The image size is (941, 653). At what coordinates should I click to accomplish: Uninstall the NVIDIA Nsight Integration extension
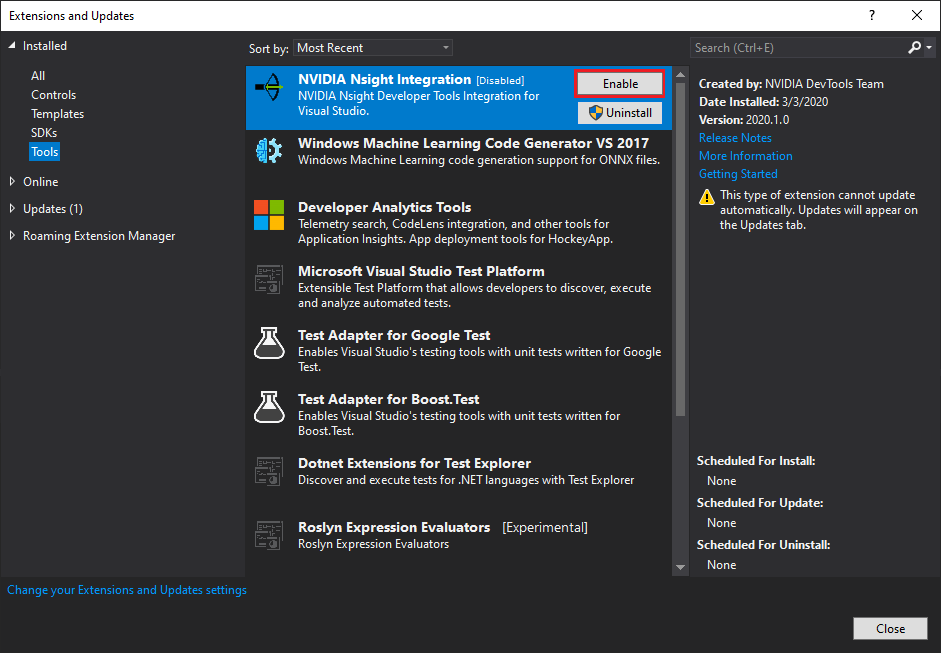pos(620,113)
